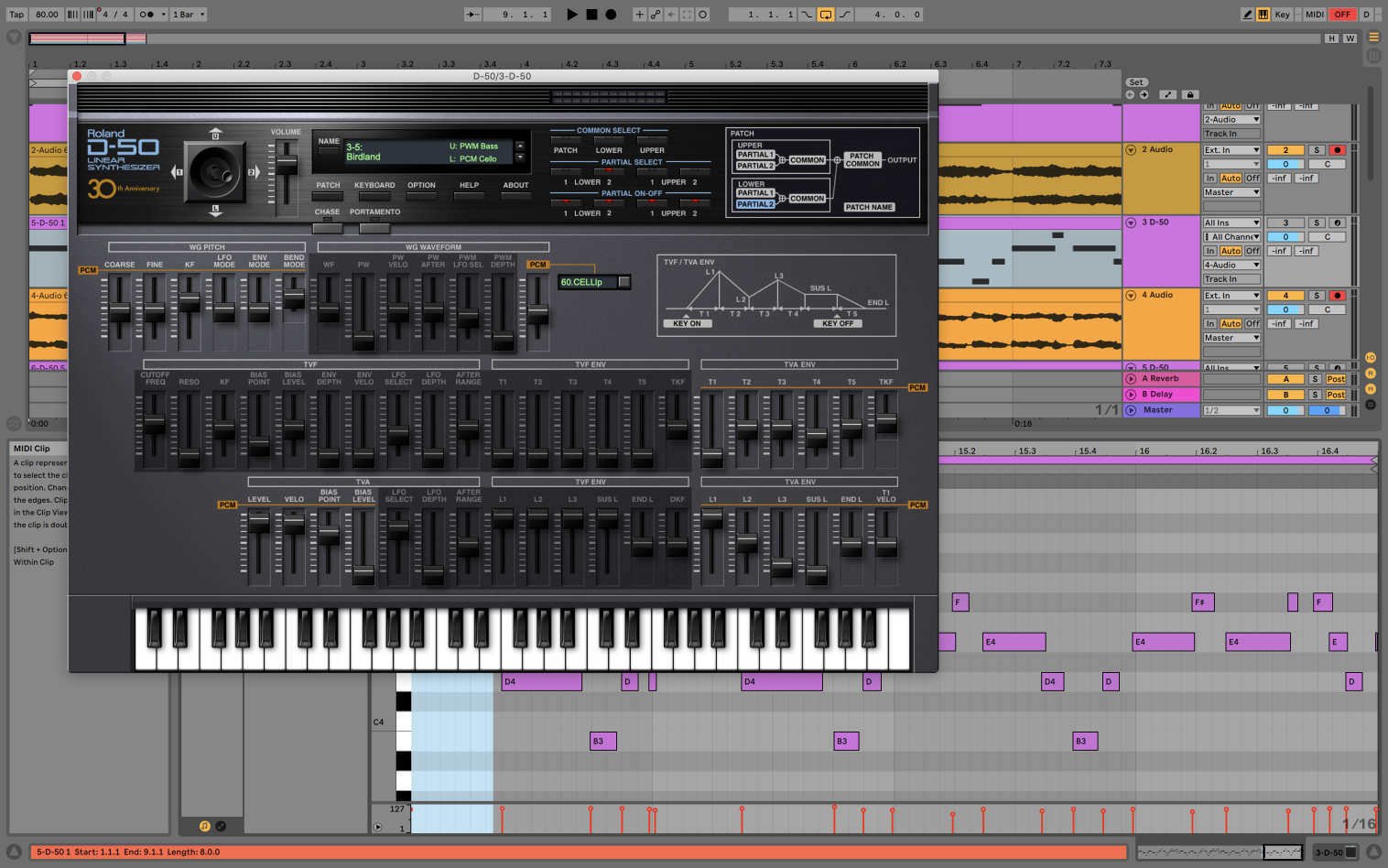Click the WG Pitch COARSE slider
The height and width of the screenshot is (868, 1388).
[119, 313]
